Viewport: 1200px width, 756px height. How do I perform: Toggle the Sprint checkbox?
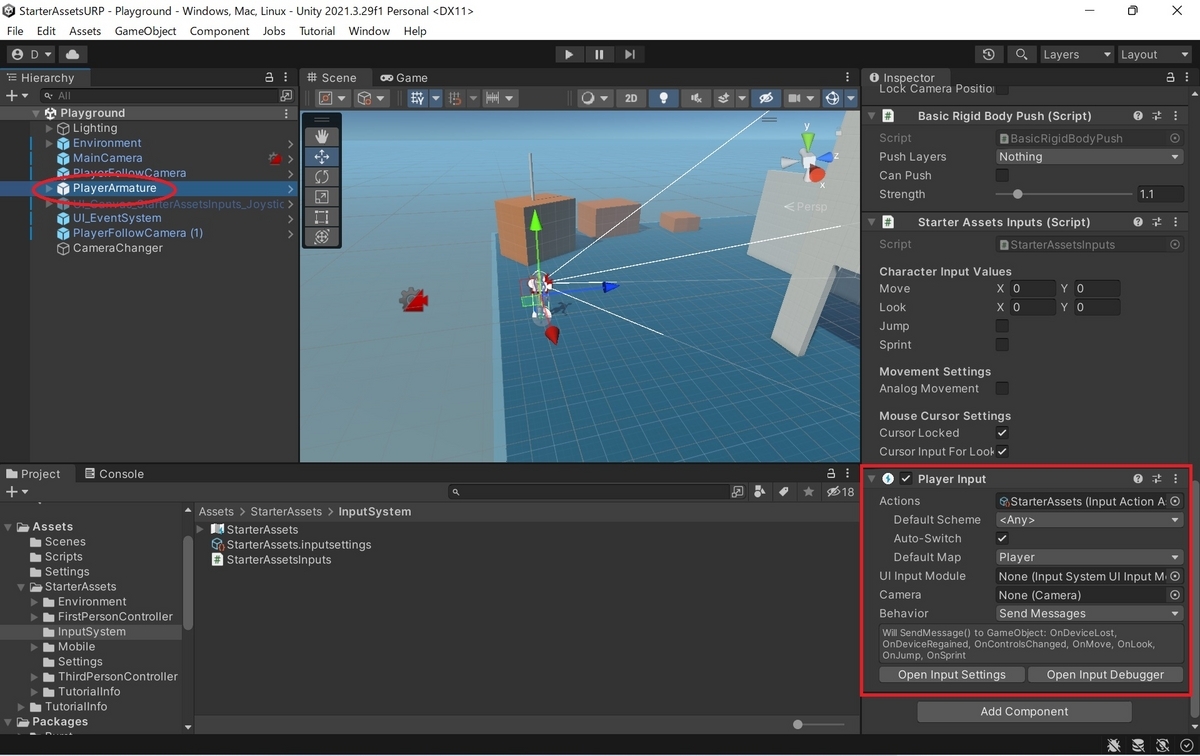point(1002,345)
